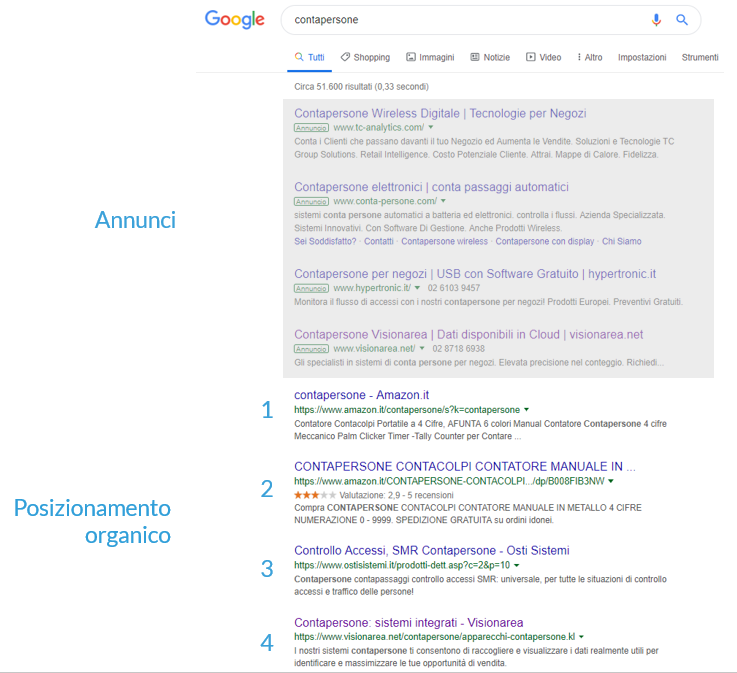Click the Notizie newspaper icon

tap(475, 57)
